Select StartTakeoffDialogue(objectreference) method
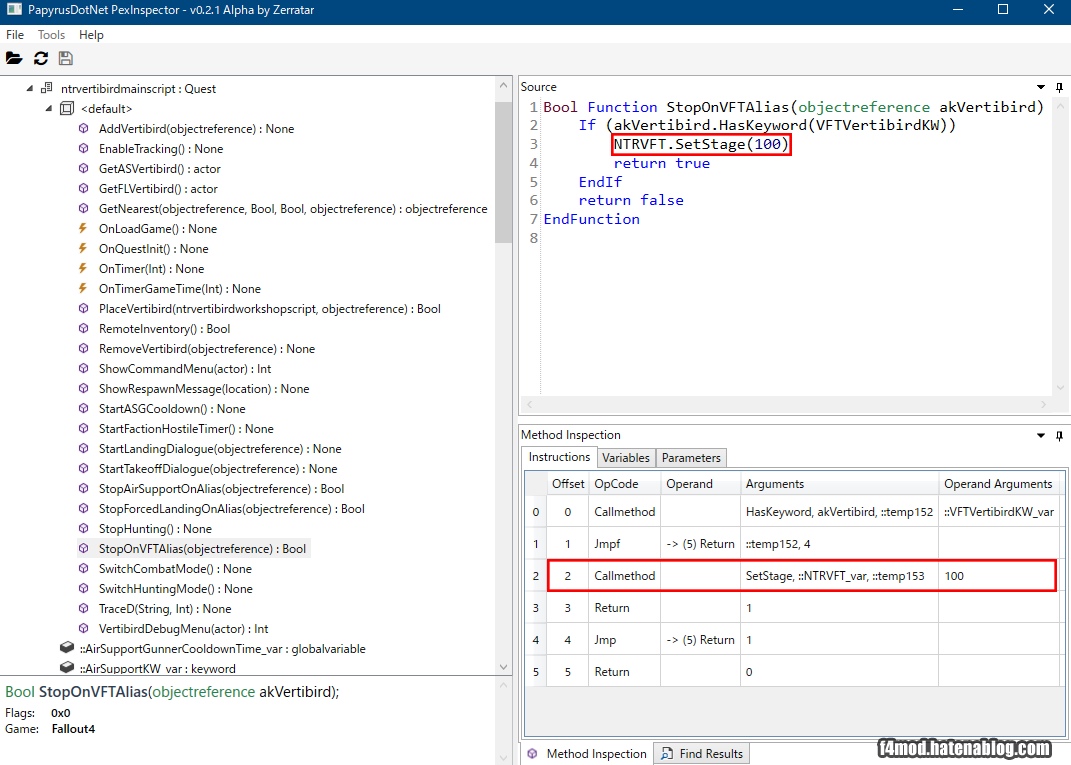 (218, 469)
